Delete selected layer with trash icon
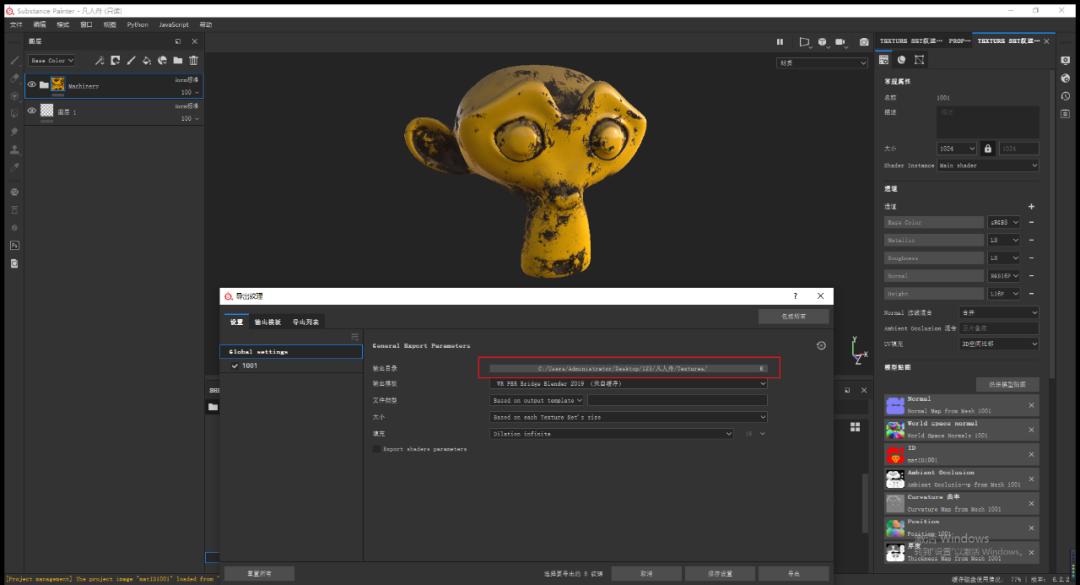Screen dimensions: 1080x585 pos(193,60)
